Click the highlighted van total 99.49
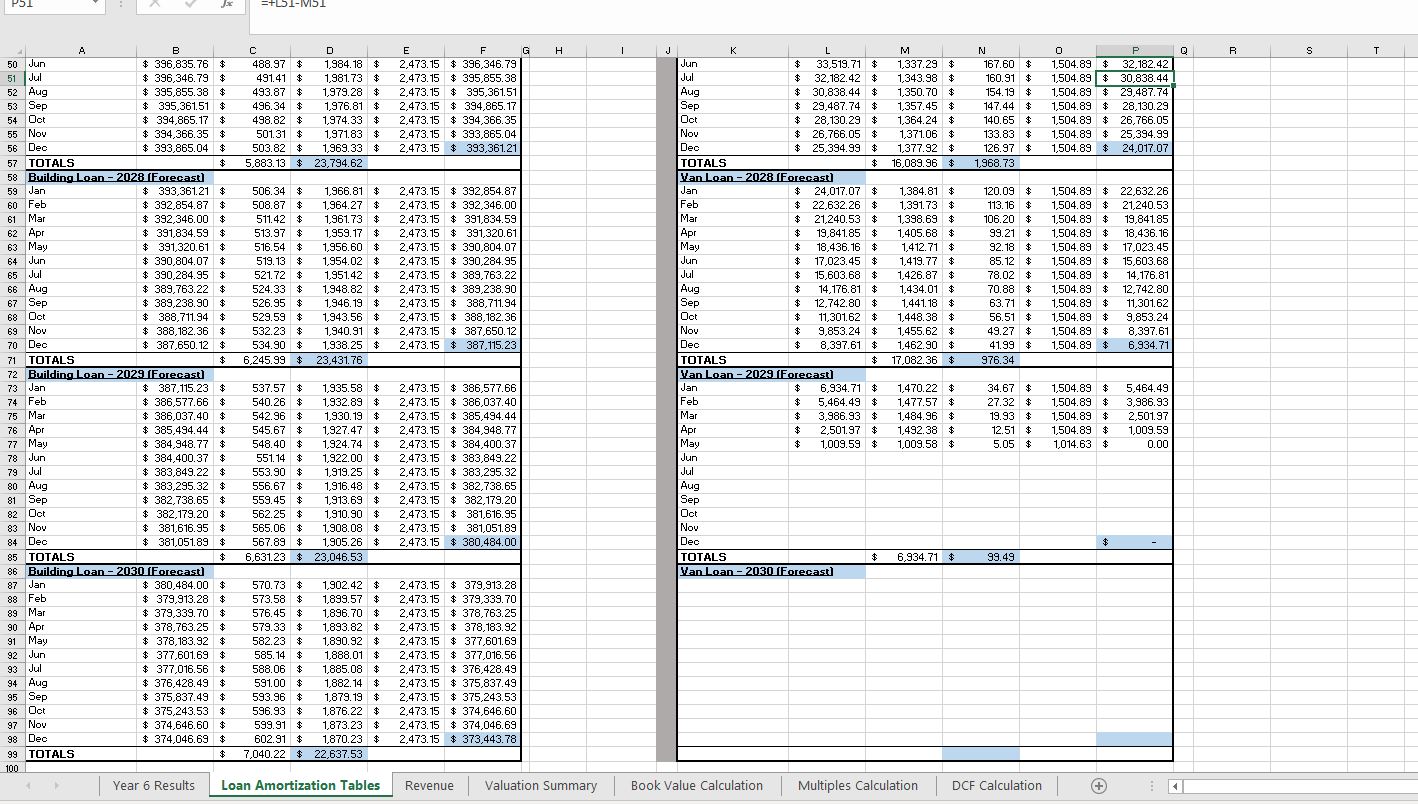This screenshot has width=1418, height=804. tap(981, 557)
